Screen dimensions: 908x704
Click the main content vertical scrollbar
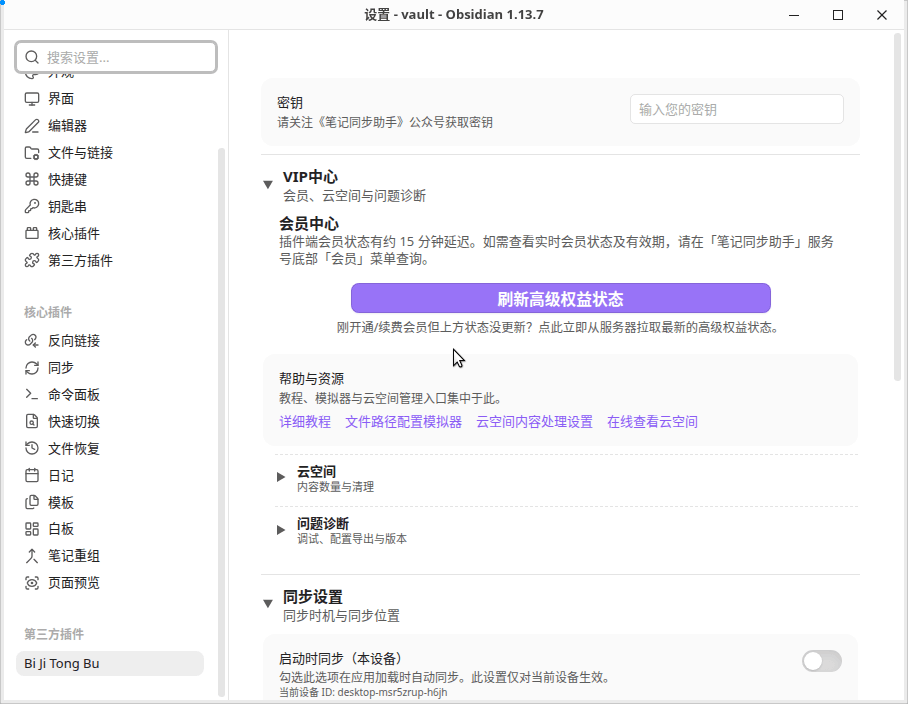[x=898, y=207]
